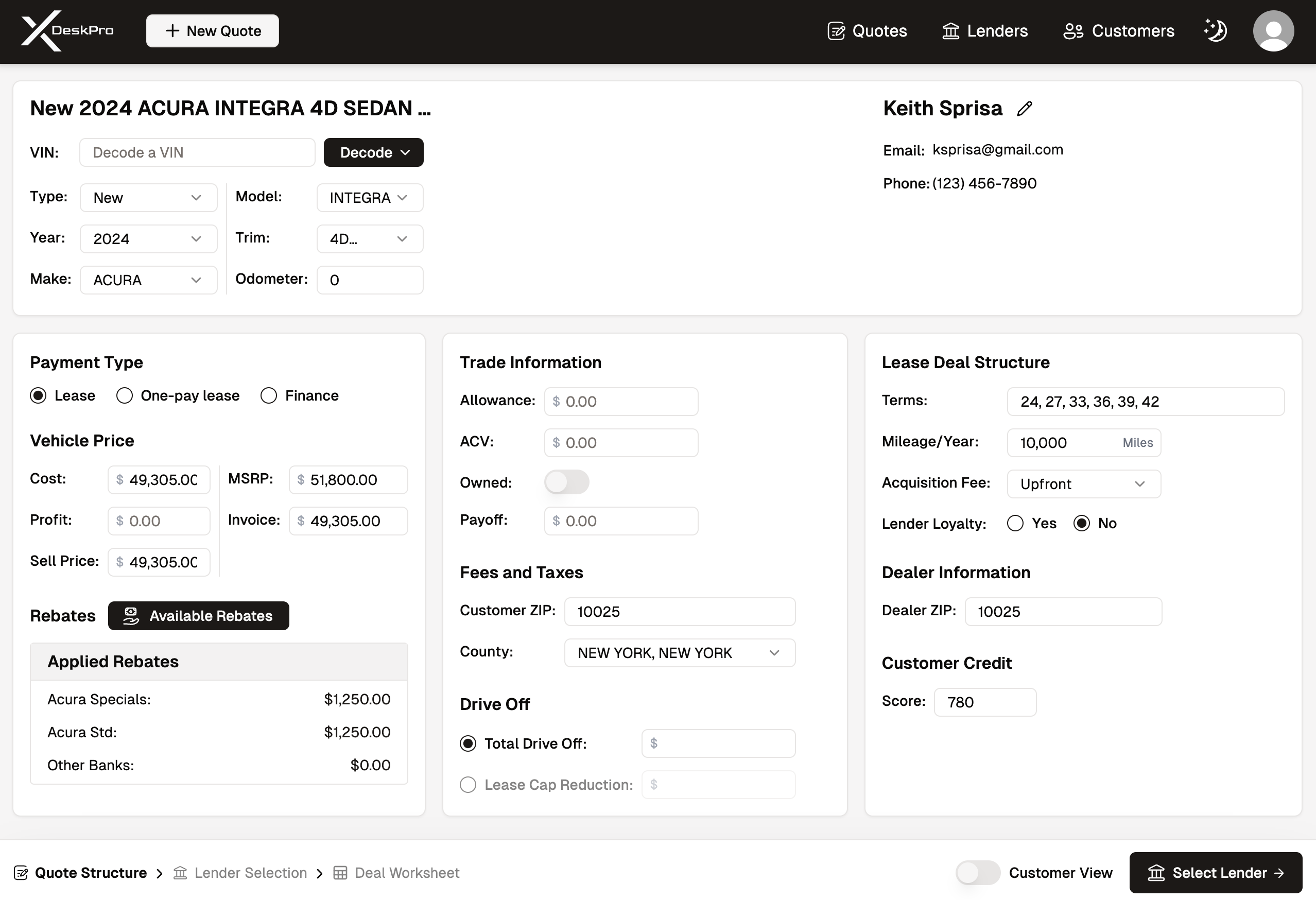Click the MSRP field
The width and height of the screenshot is (1316, 900).
348,480
